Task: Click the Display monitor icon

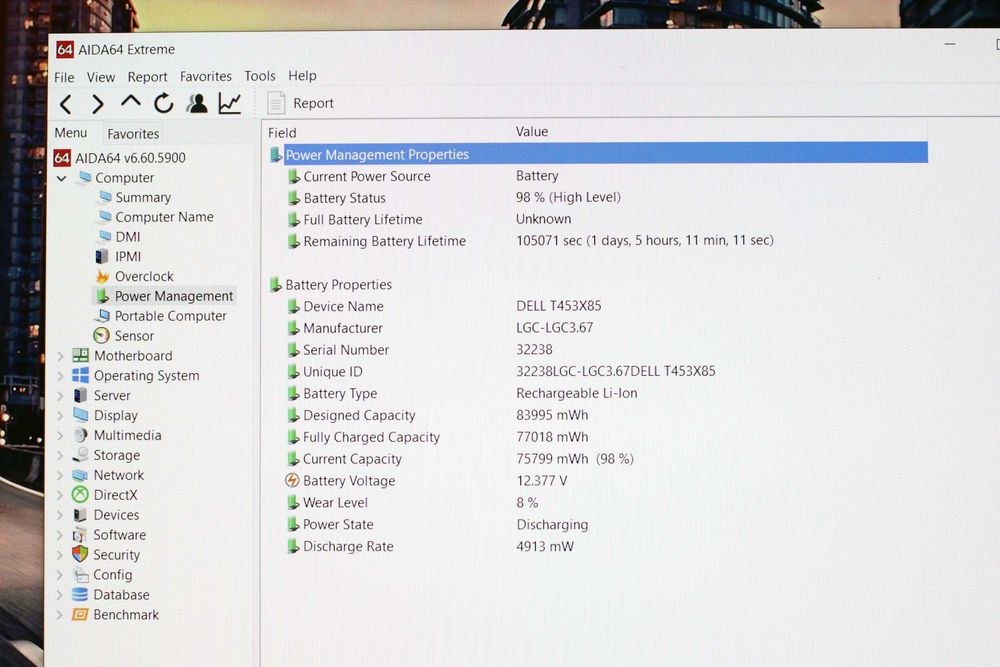Action: (x=80, y=415)
